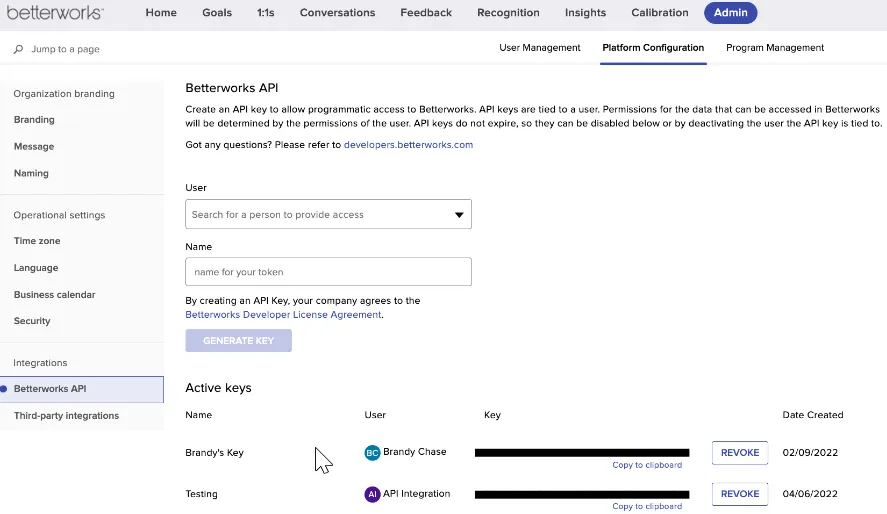The width and height of the screenshot is (887, 514).
Task: Open Security settings in sidebar
Action: click(x=32, y=321)
